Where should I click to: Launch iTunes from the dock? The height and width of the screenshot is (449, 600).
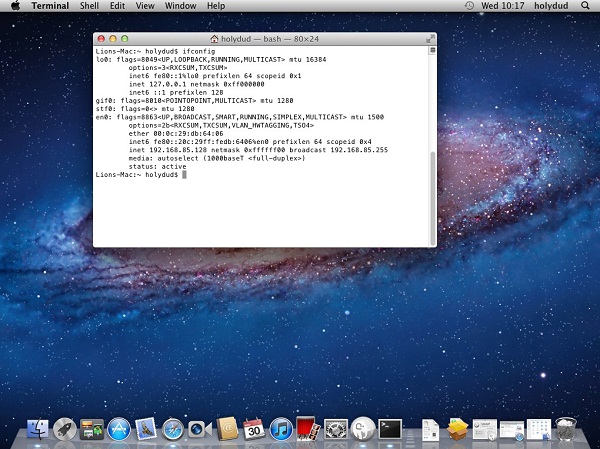tap(281, 430)
